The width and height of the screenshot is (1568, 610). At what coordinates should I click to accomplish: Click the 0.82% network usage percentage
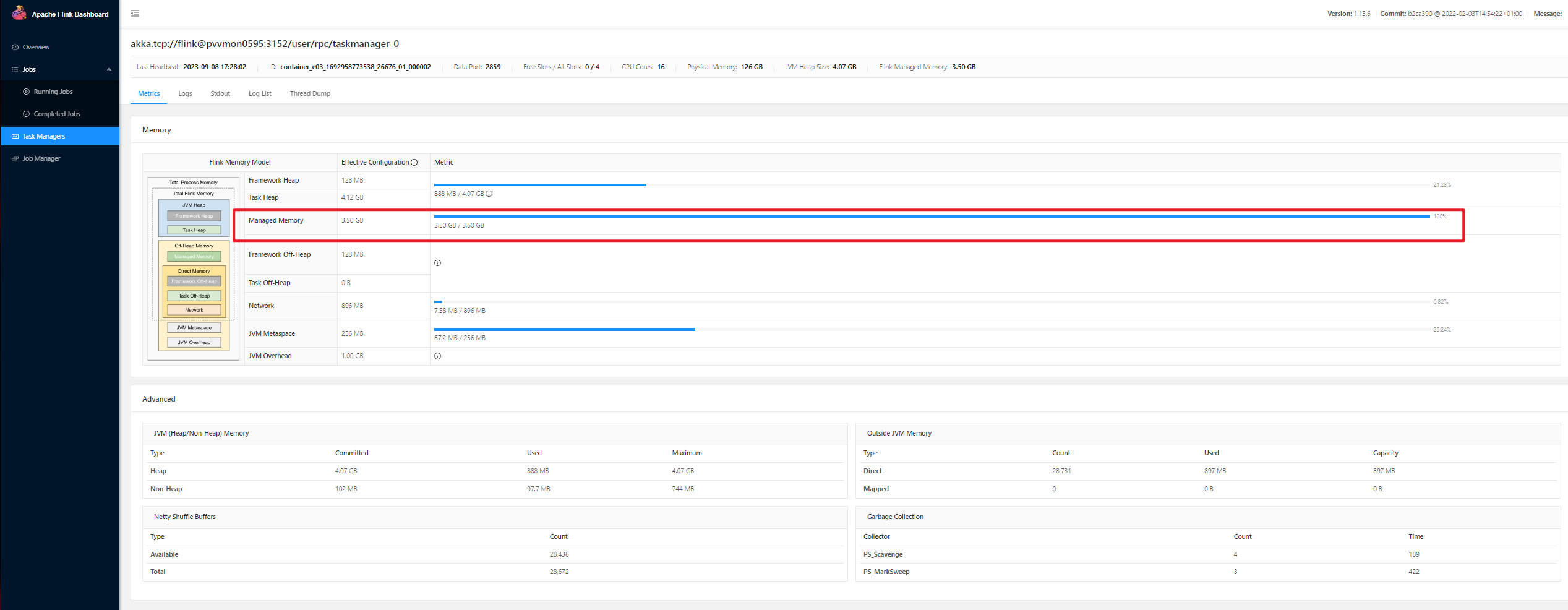point(1441,302)
